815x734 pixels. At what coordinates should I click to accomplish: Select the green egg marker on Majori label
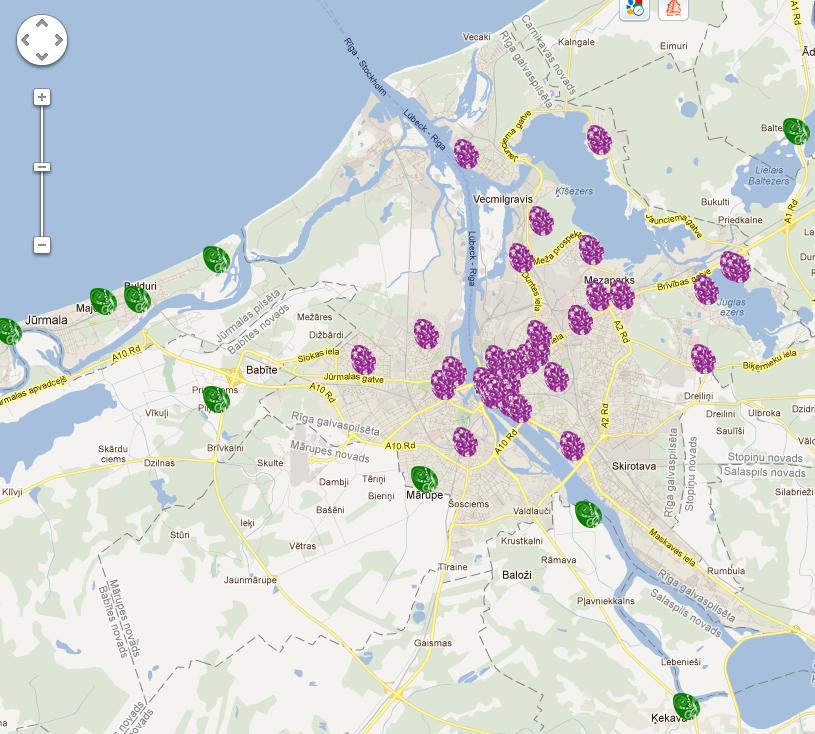(x=103, y=301)
